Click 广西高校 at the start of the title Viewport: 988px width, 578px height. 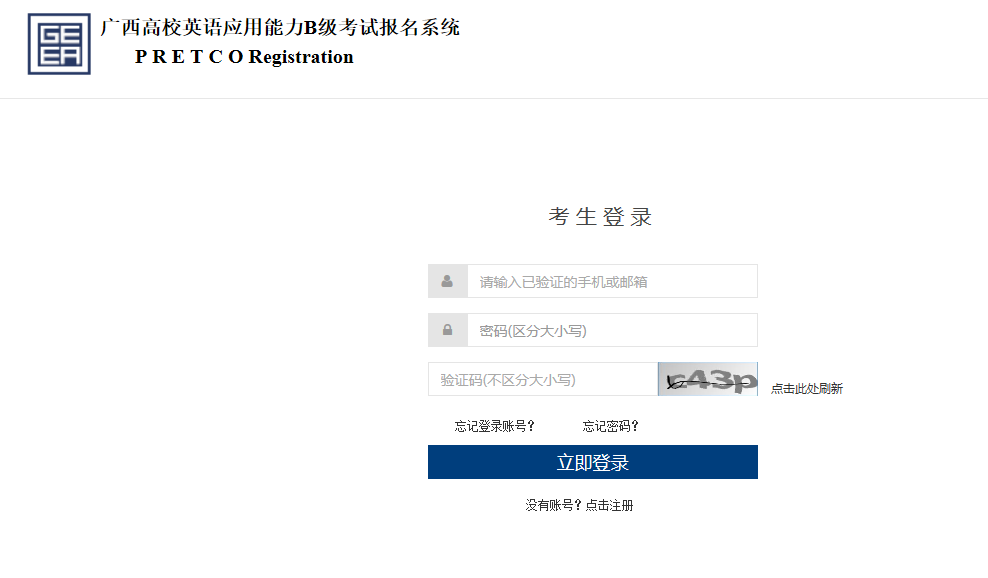tap(138, 27)
